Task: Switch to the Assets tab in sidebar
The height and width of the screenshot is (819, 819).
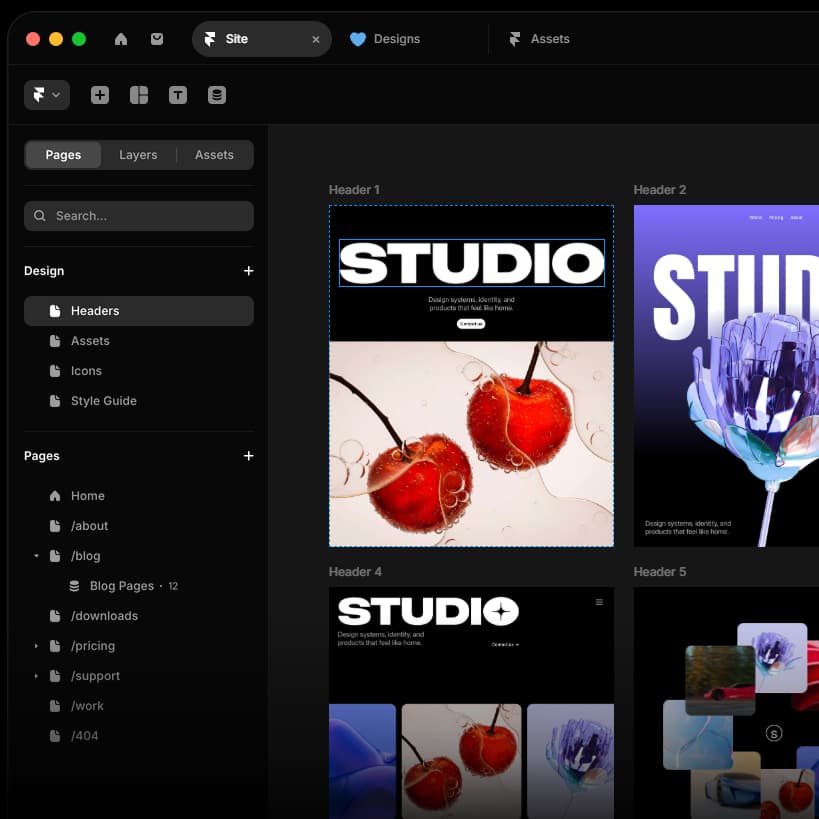Action: point(214,154)
